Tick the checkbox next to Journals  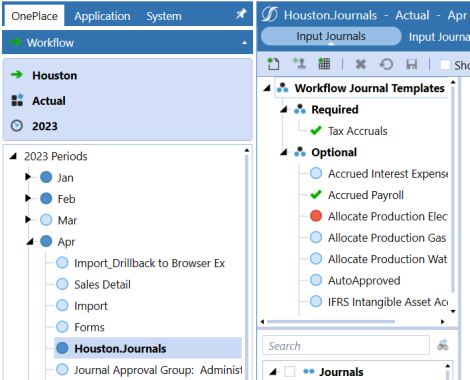[x=290, y=371]
